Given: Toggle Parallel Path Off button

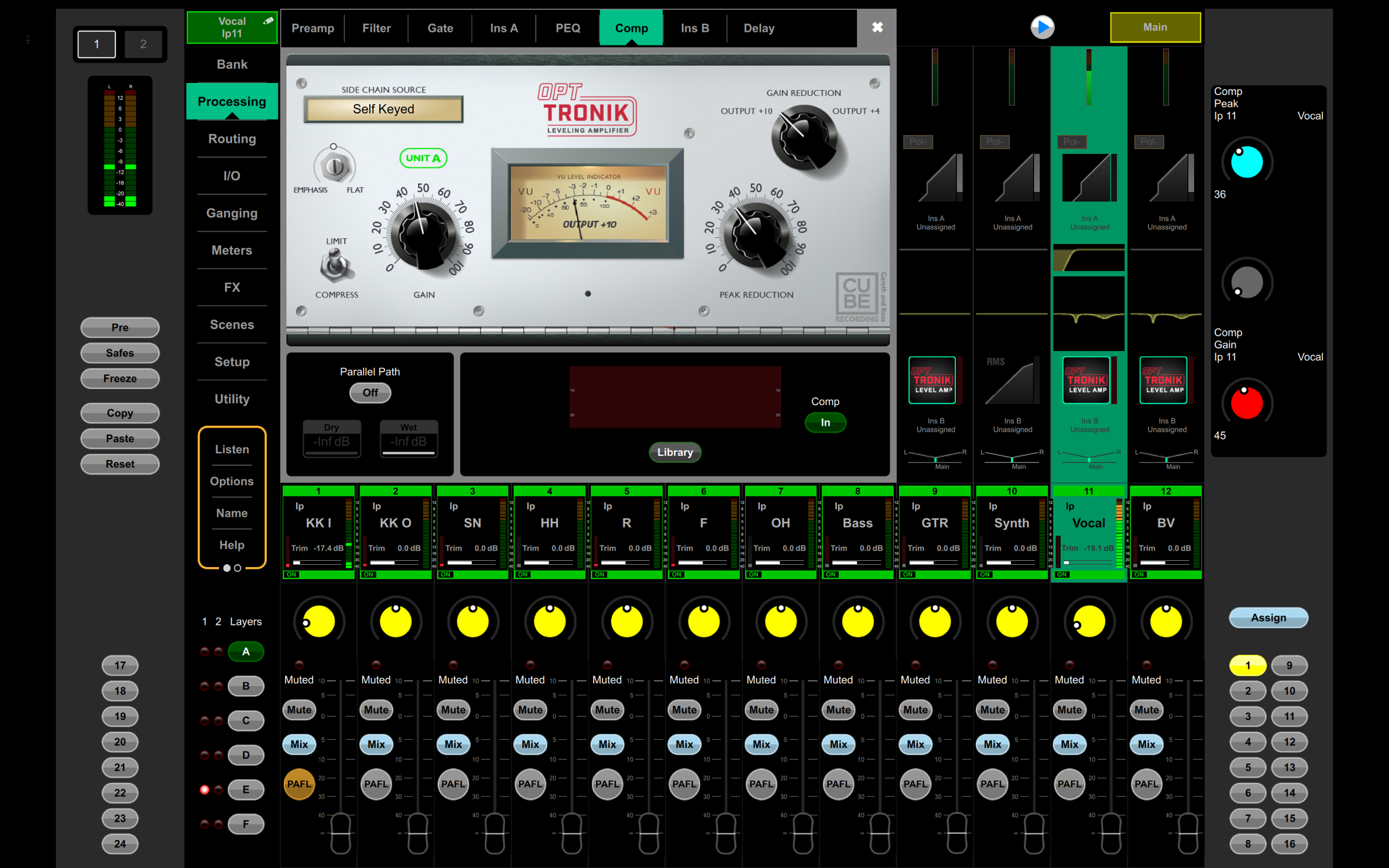Looking at the screenshot, I should point(369,393).
